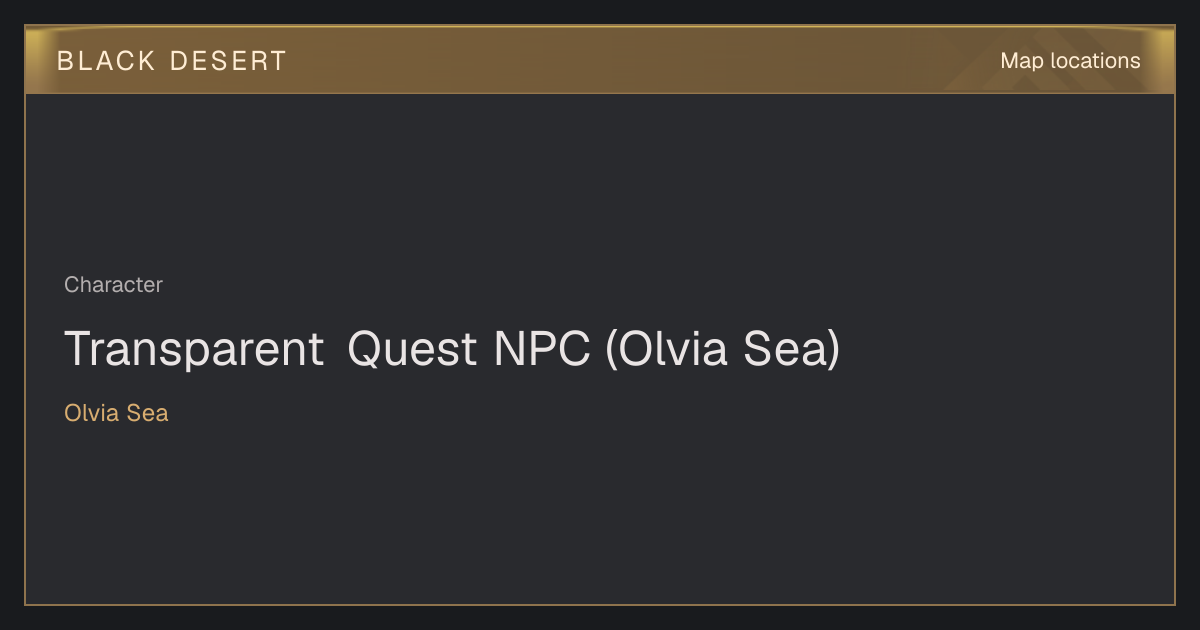Image resolution: width=1200 pixels, height=630 pixels.
Task: Select the Olvia Sea gold subtitle link
Action: pyautogui.click(x=116, y=413)
